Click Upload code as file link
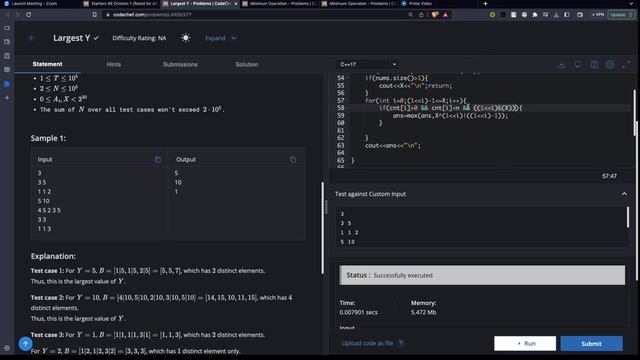 pyautogui.click(x=367, y=343)
